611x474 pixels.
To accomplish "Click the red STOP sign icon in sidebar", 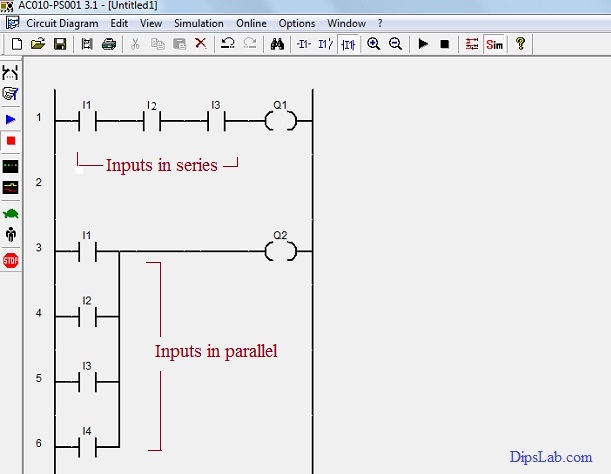I will point(11,260).
